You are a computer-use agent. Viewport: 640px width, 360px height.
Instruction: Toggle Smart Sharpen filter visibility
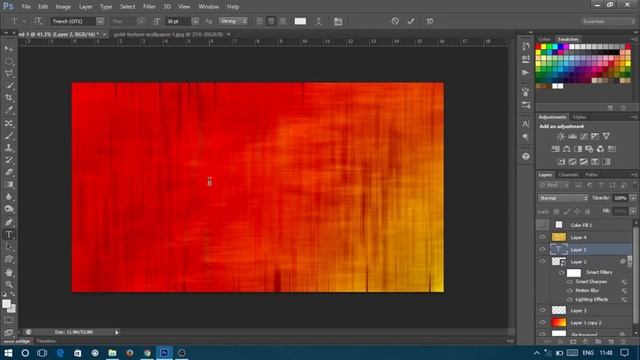tap(569, 282)
